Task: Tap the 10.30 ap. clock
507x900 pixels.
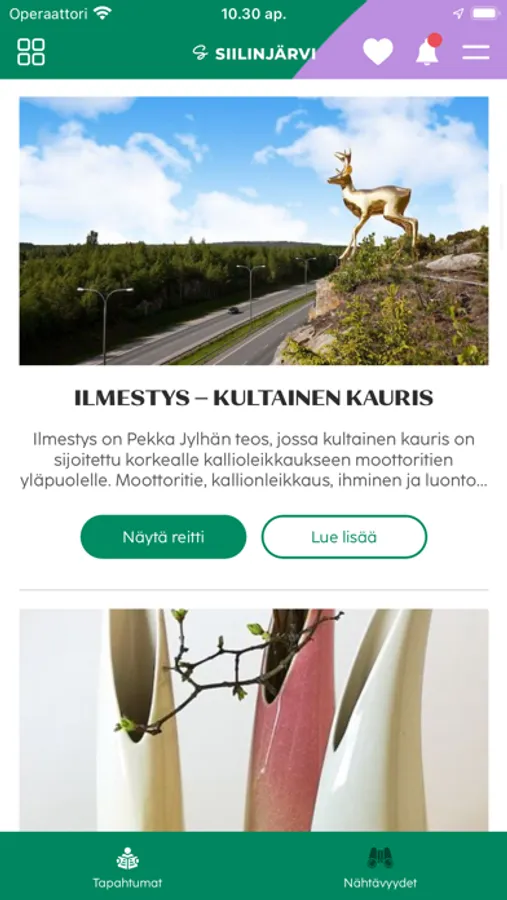Action: 253,14
